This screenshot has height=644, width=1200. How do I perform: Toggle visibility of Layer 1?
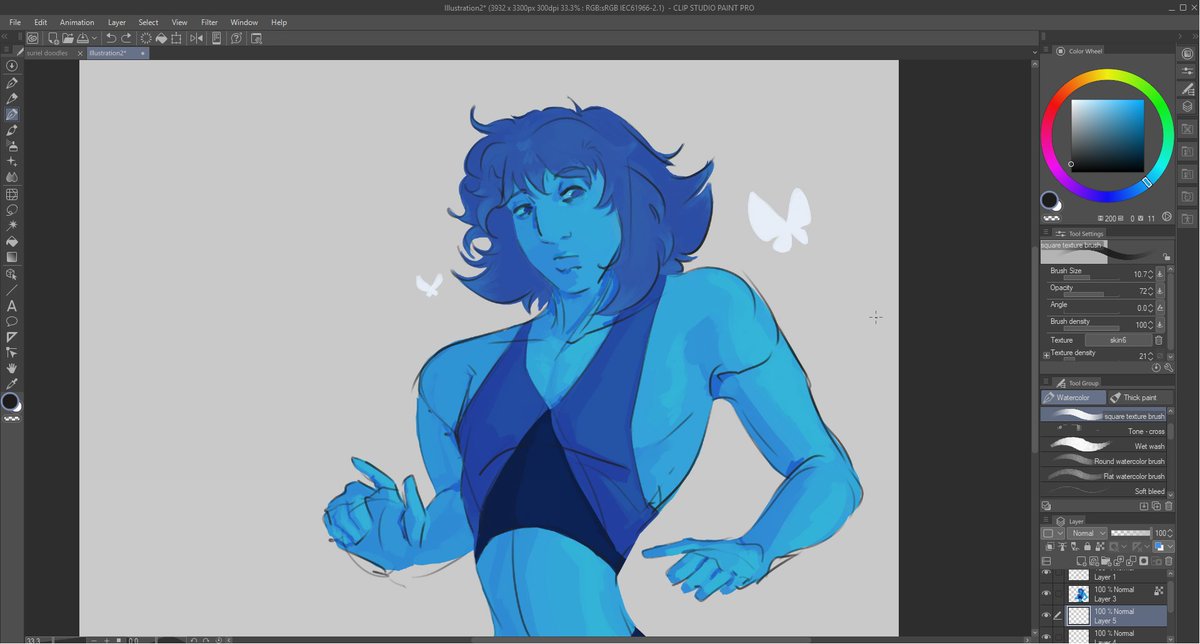pos(1046,573)
